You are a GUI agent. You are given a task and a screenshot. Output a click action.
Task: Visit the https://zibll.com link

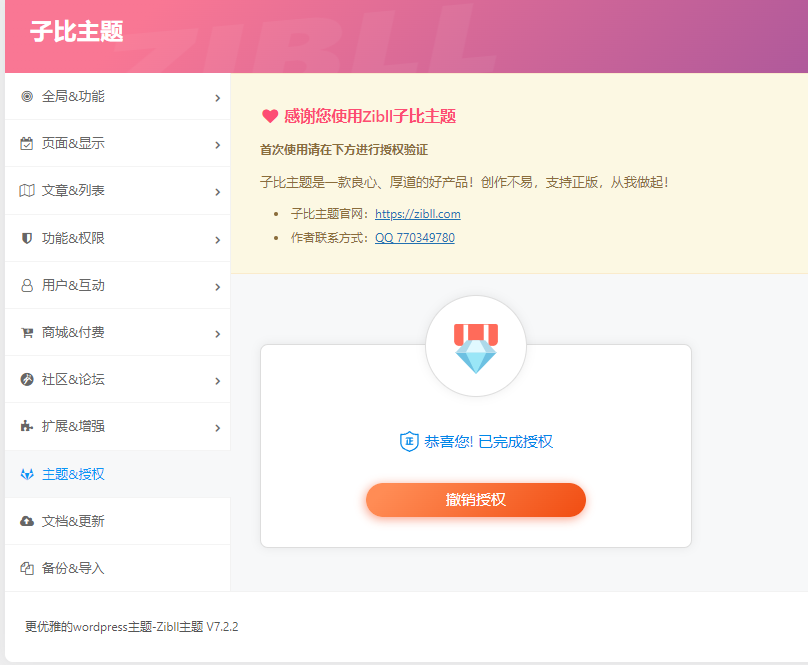[417, 214]
